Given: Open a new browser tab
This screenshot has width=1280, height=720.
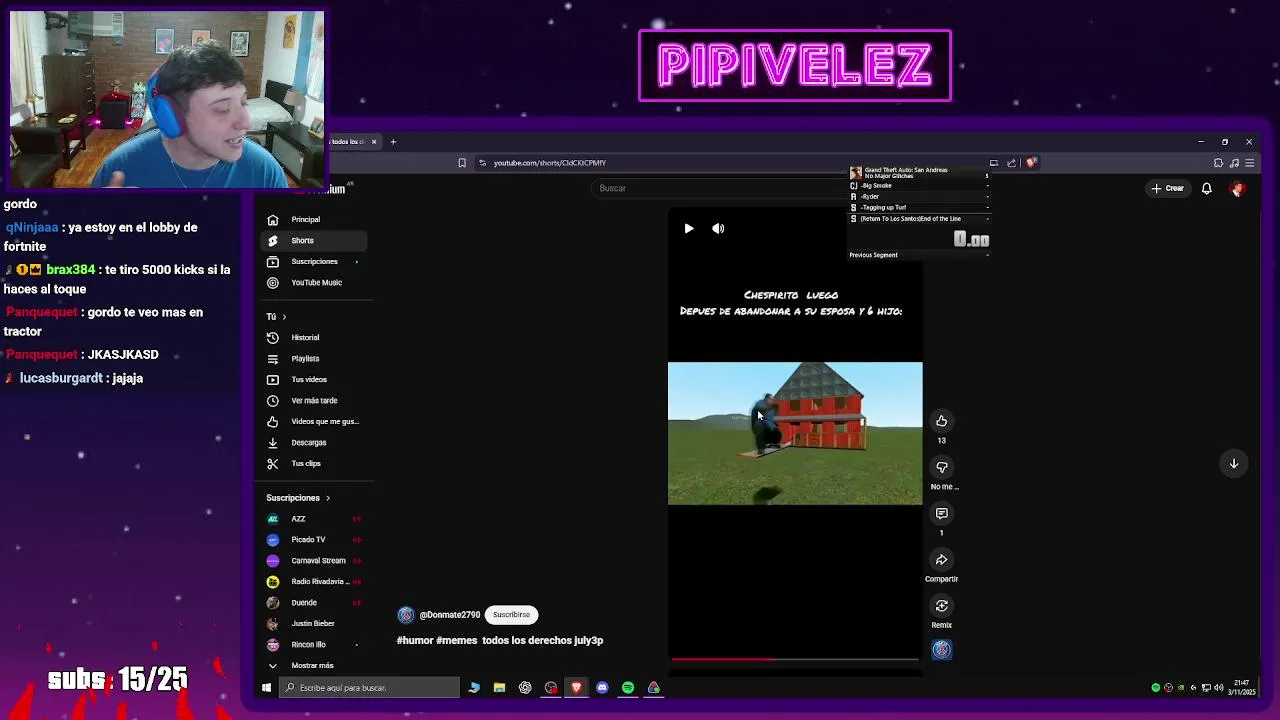Looking at the screenshot, I should 393,142.
